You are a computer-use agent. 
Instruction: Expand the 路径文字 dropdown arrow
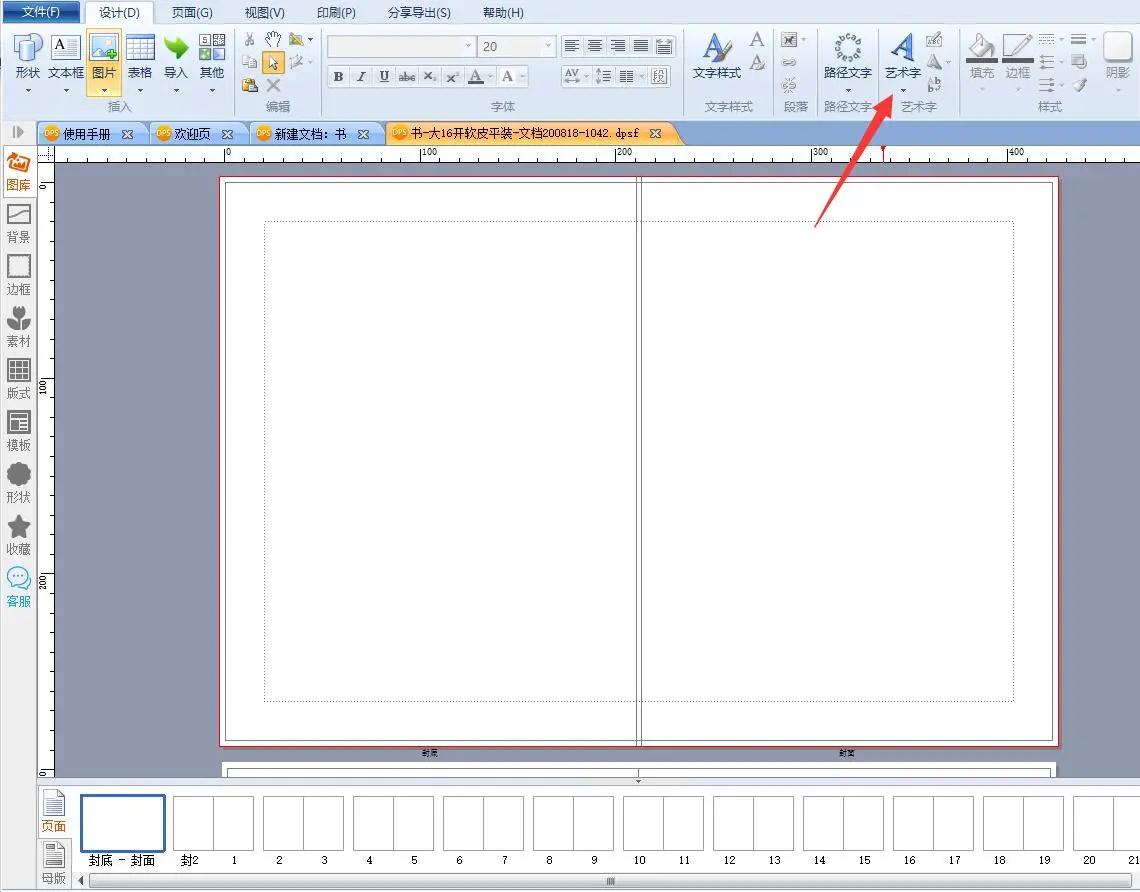click(x=848, y=91)
